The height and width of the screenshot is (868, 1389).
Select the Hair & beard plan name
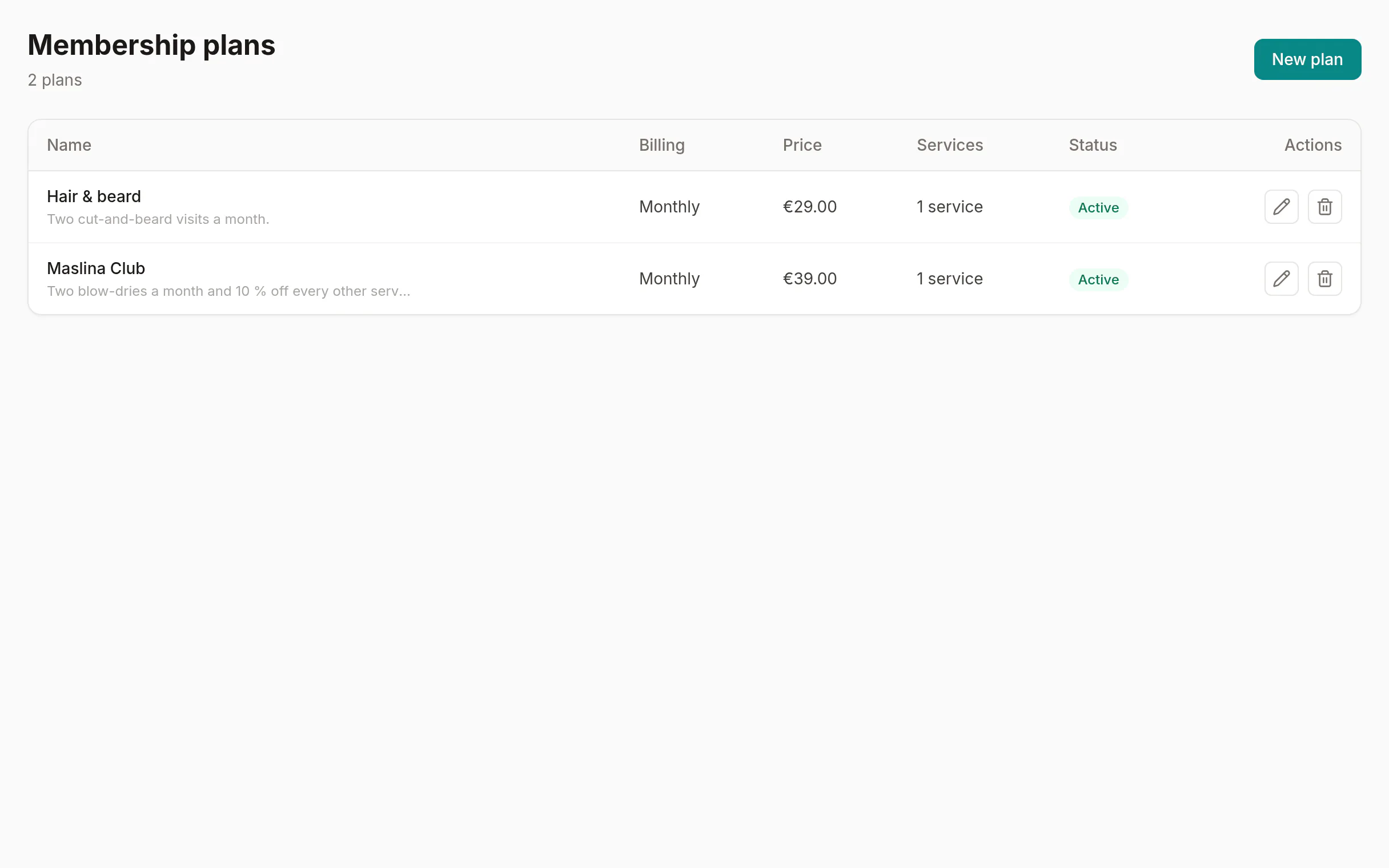[x=94, y=196]
